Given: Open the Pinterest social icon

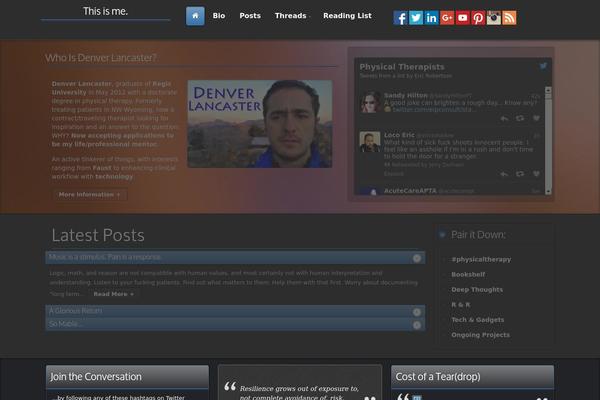Looking at the screenshot, I should [478, 18].
